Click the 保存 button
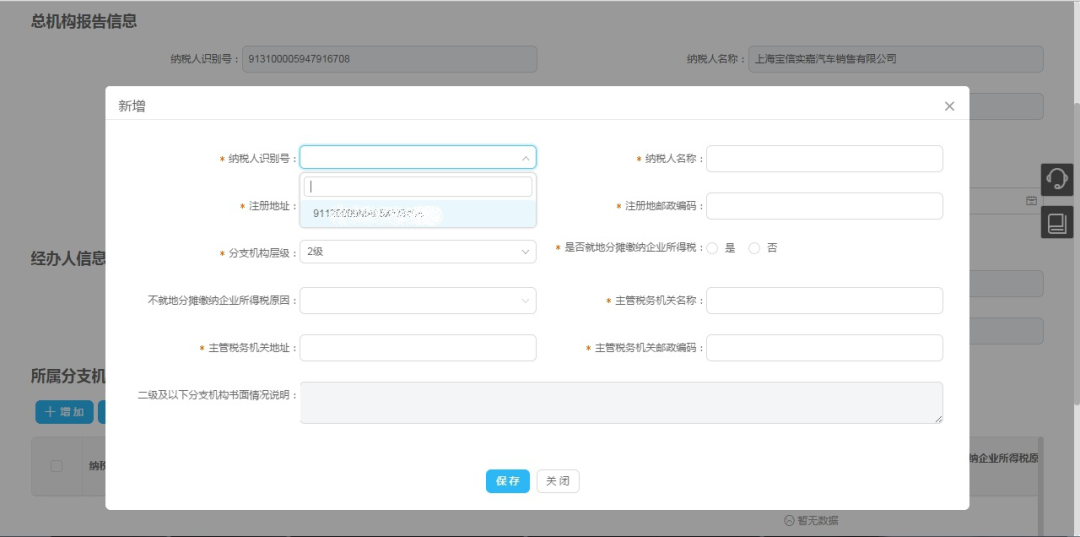 point(507,481)
